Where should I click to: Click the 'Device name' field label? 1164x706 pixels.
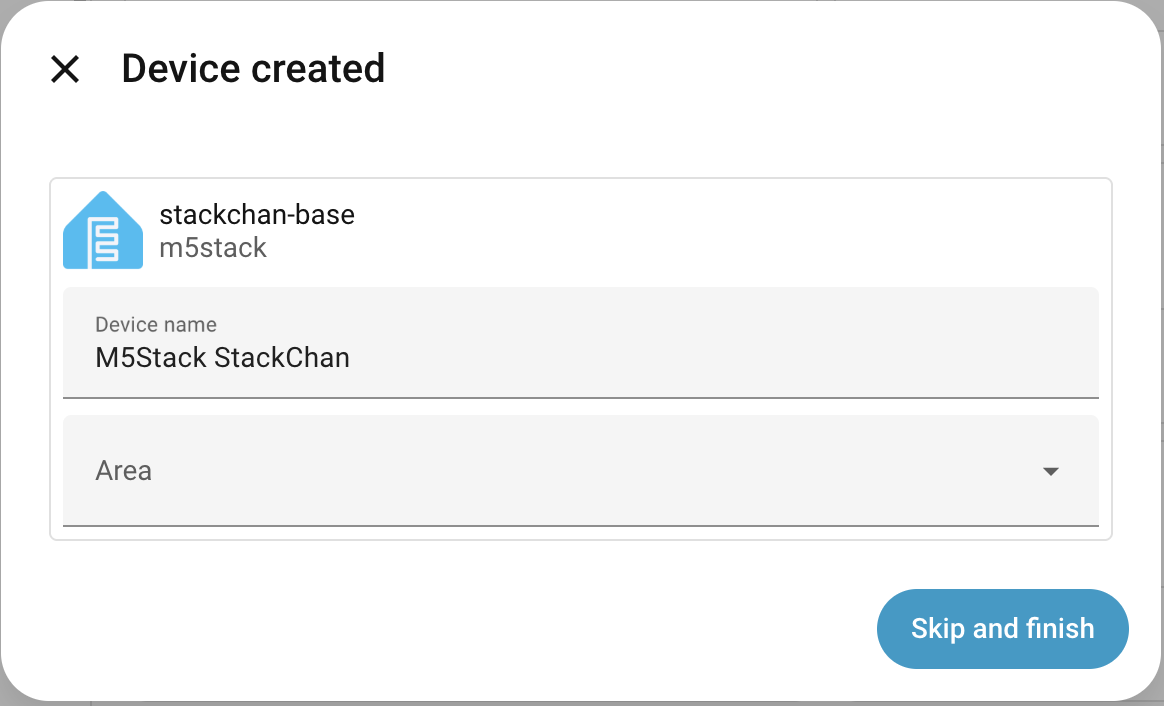[x=156, y=324]
